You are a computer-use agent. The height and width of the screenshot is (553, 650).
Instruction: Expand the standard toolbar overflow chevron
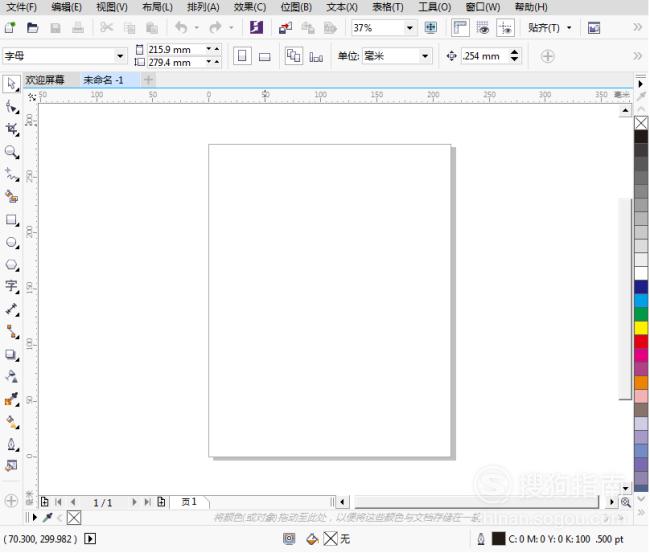point(638,28)
